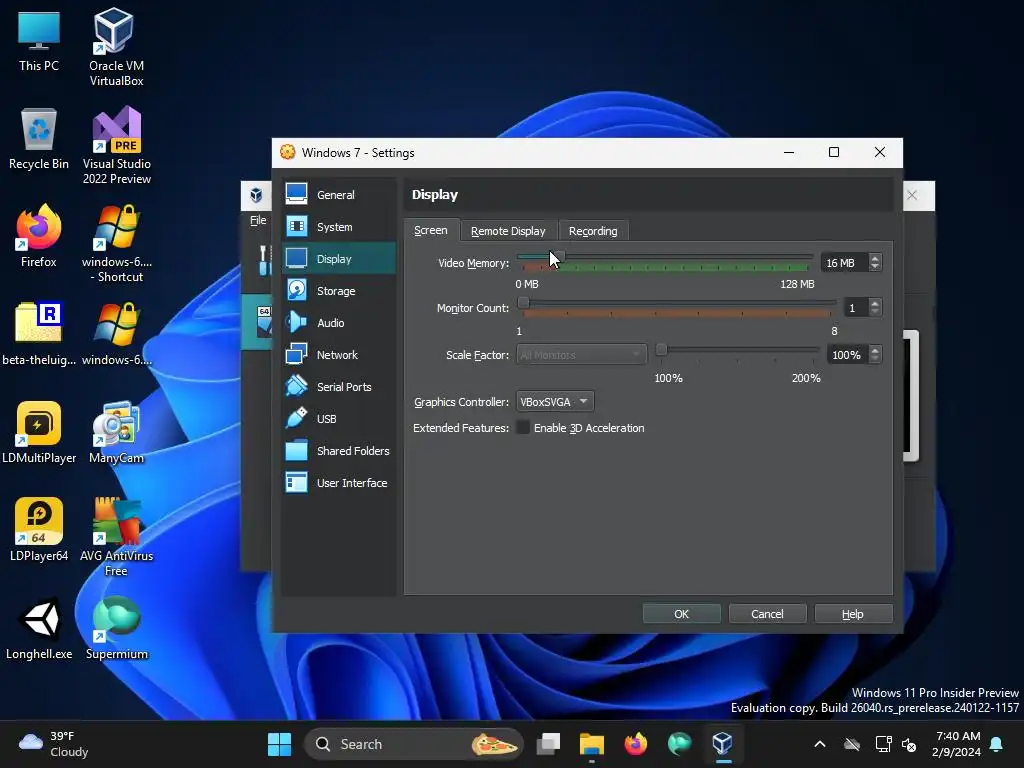The height and width of the screenshot is (768, 1024).
Task: Click the Monitor Count slider handle
Action: [523, 302]
